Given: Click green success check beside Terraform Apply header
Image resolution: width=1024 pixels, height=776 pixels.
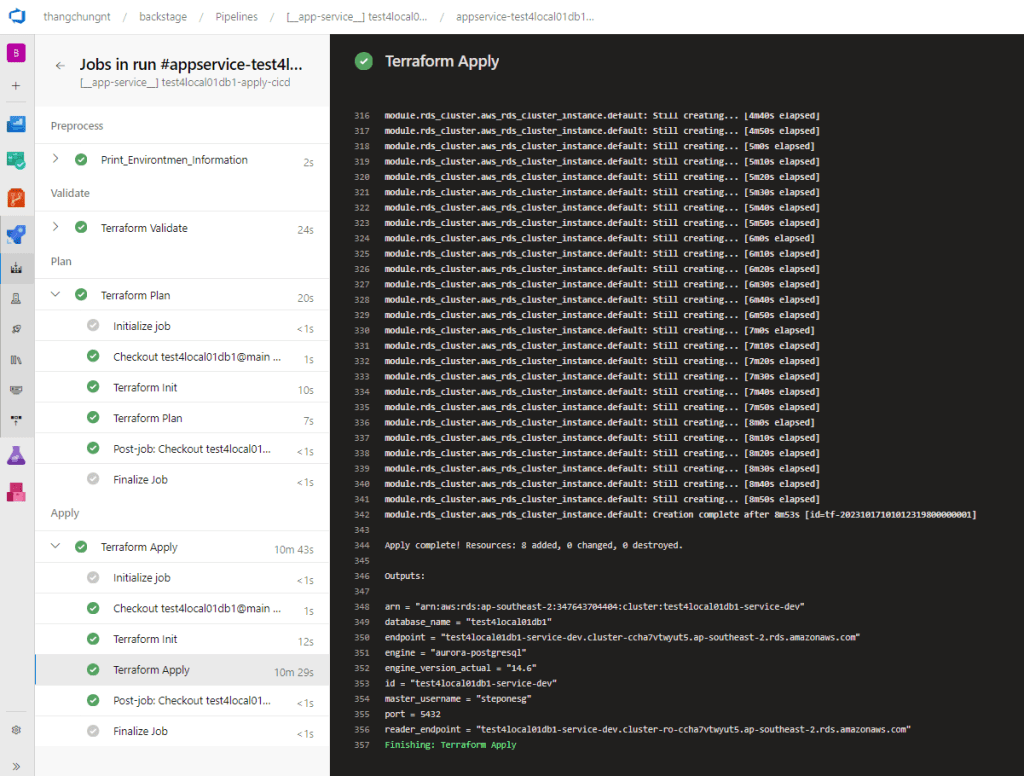Looking at the screenshot, I should click(x=365, y=61).
